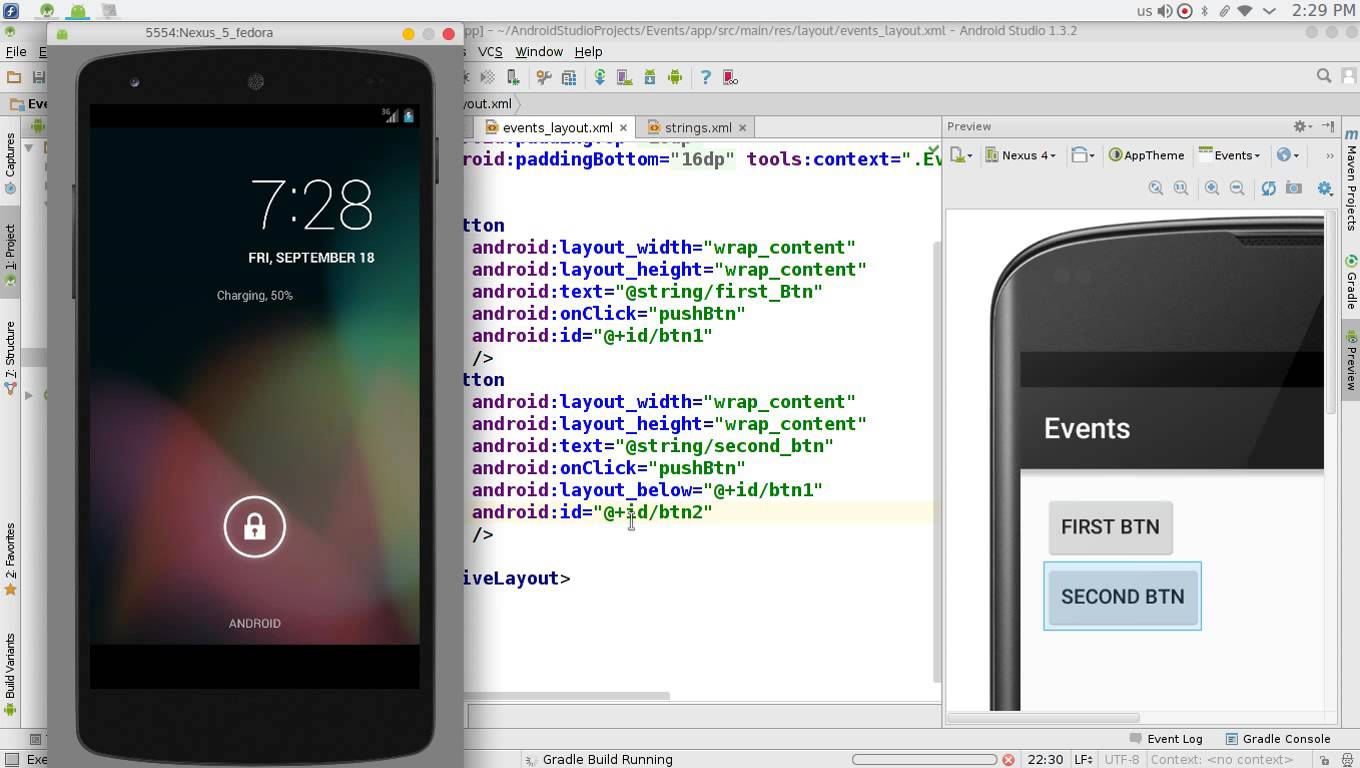The height and width of the screenshot is (768, 1360).
Task: Click the Preview screenshot camera icon
Action: [1294, 188]
